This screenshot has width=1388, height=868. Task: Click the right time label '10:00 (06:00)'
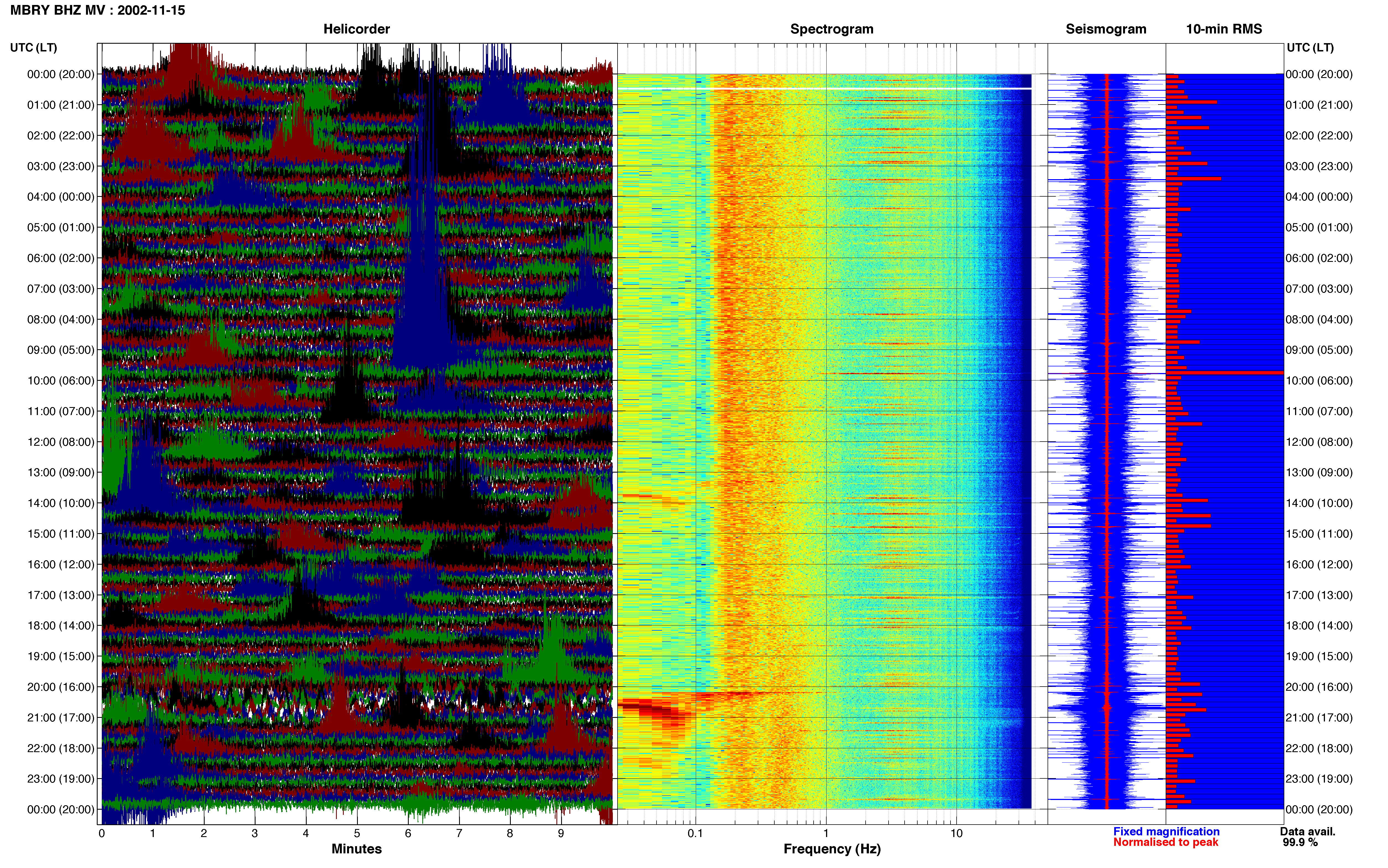tap(1319, 380)
